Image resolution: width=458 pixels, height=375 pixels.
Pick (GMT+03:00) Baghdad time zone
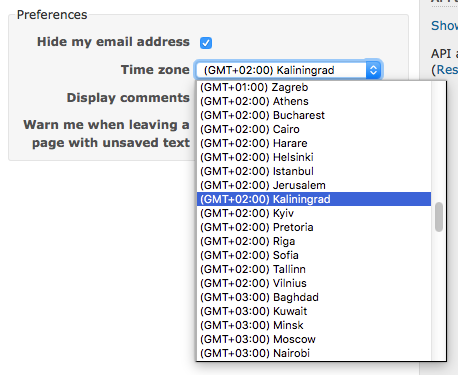[314, 297]
